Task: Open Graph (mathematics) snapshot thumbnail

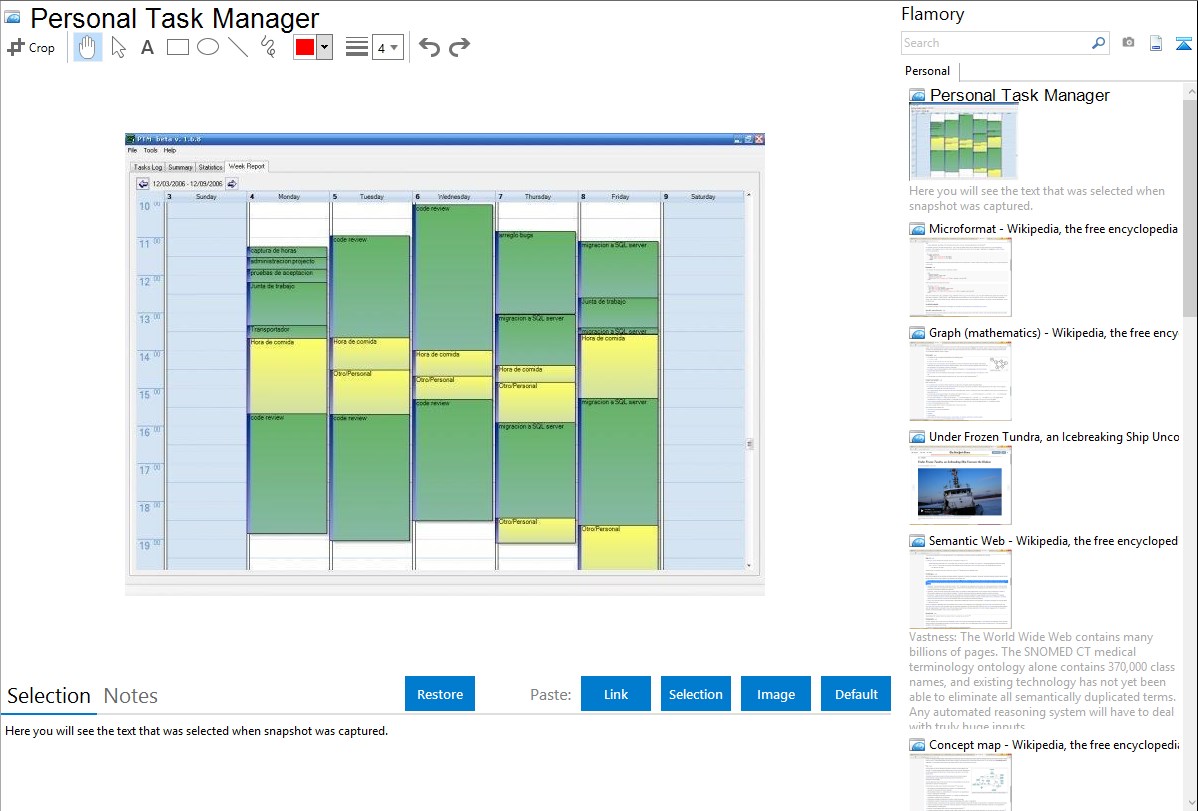Action: [960, 381]
